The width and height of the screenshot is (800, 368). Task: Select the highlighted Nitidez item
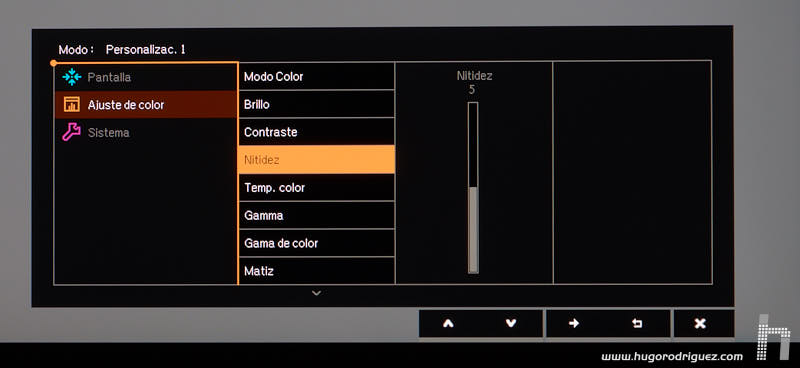click(316, 160)
